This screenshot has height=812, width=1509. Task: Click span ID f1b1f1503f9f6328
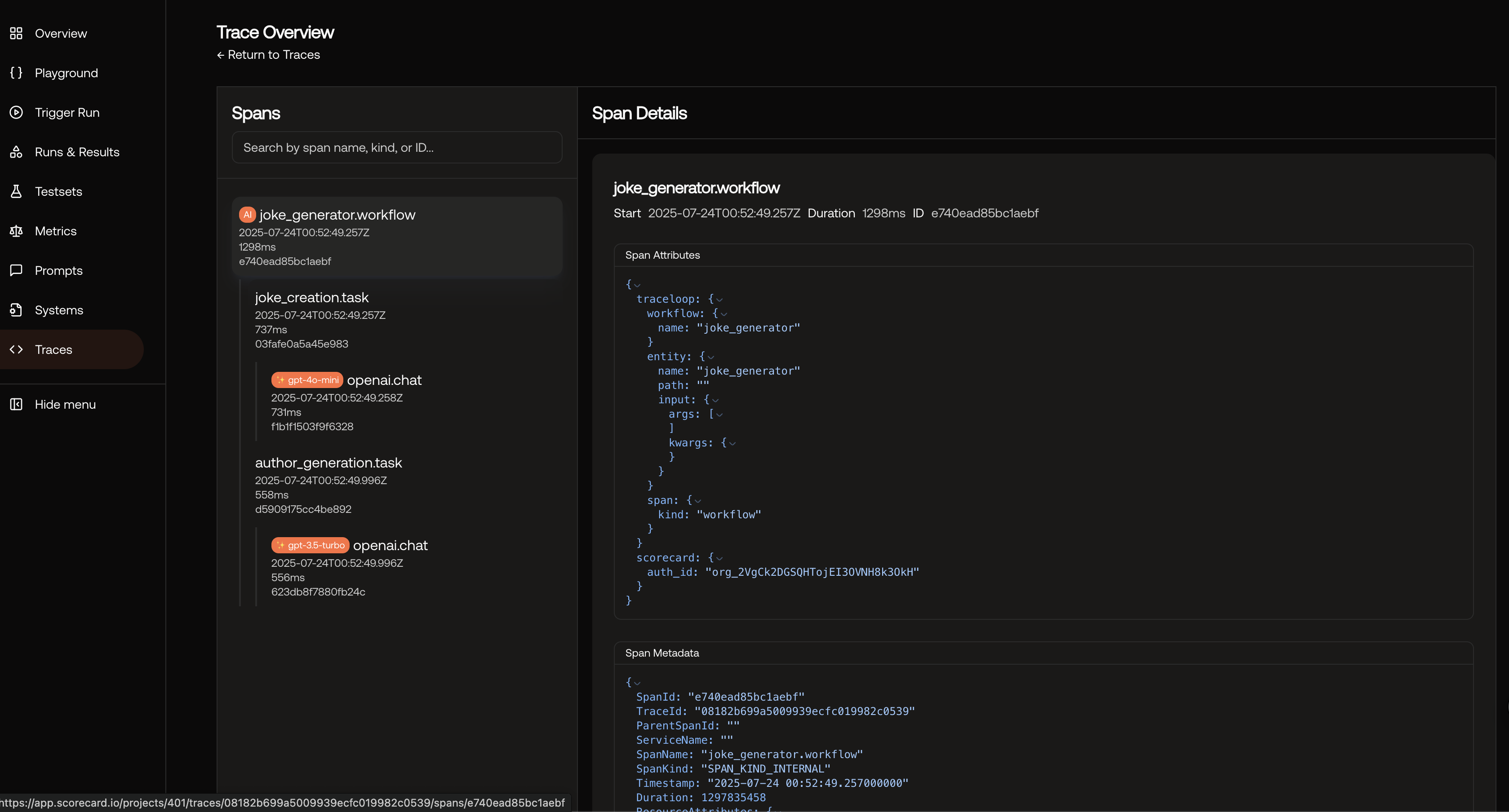point(312,427)
